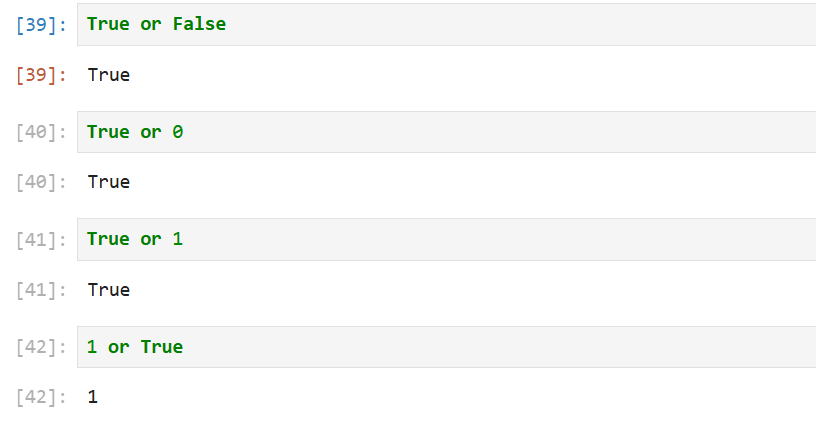The height and width of the screenshot is (429, 816).
Task: Click the True output of cell 40
Action: 109,182
